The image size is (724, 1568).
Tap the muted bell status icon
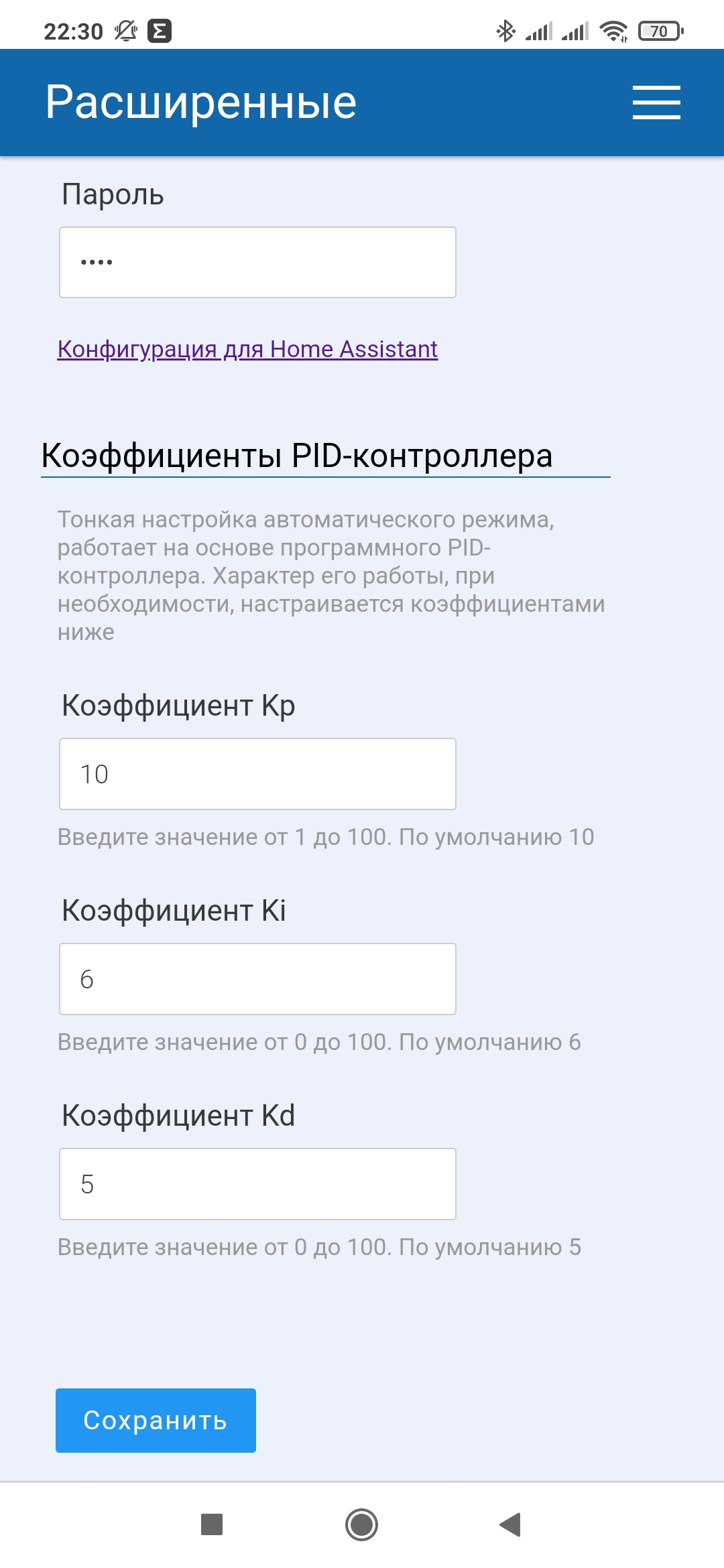click(125, 31)
